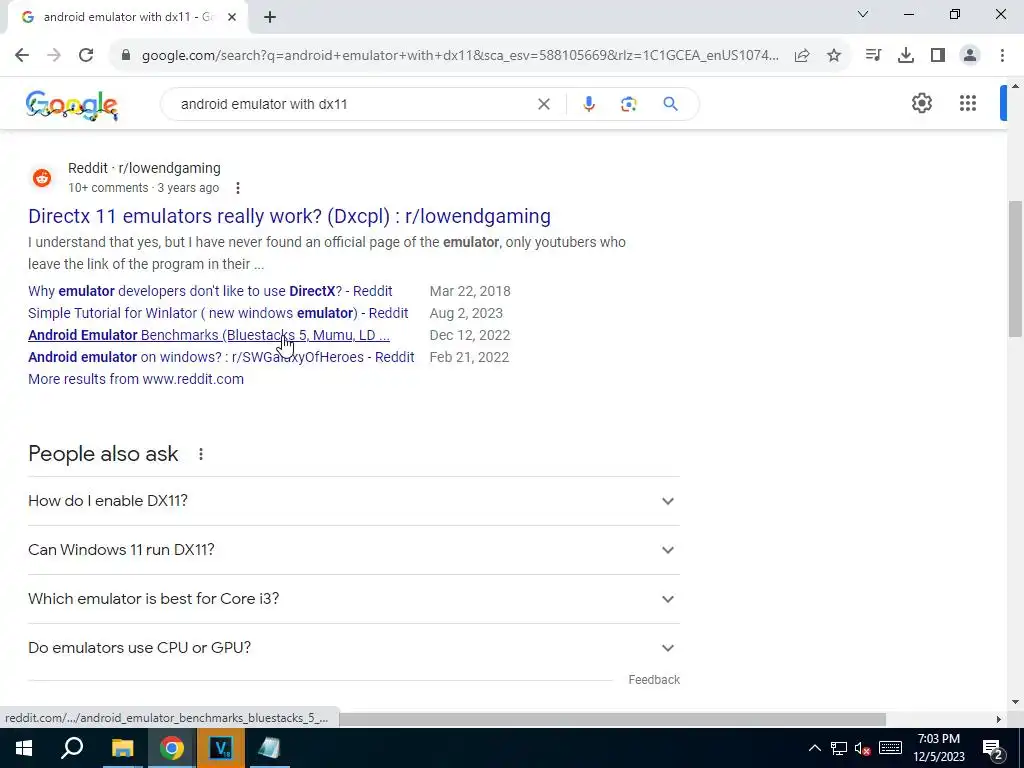
Task: Open 'Android emulator on windows?' Reddit link
Action: click(x=221, y=357)
